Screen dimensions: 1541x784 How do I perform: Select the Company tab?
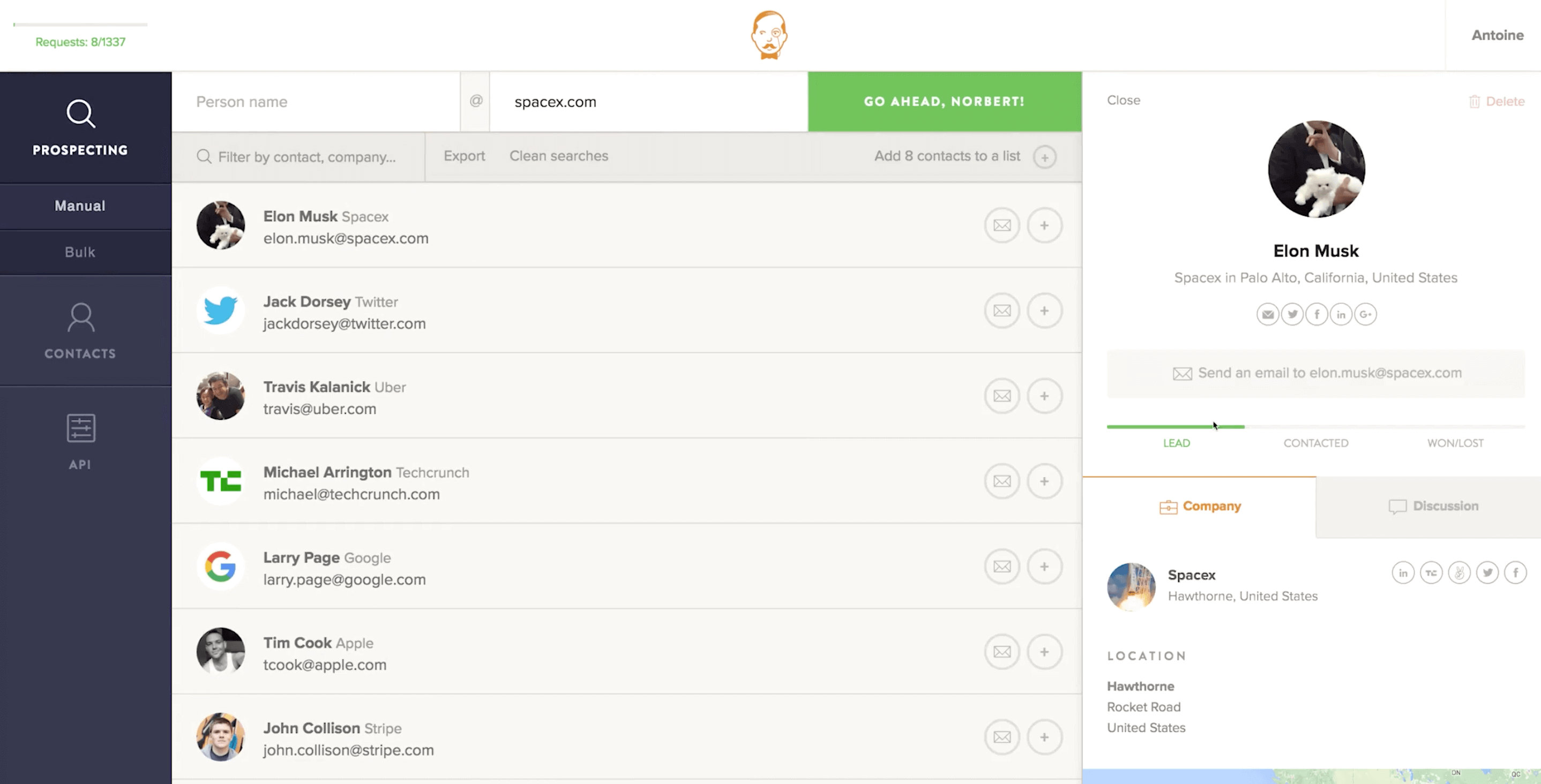pos(1200,507)
